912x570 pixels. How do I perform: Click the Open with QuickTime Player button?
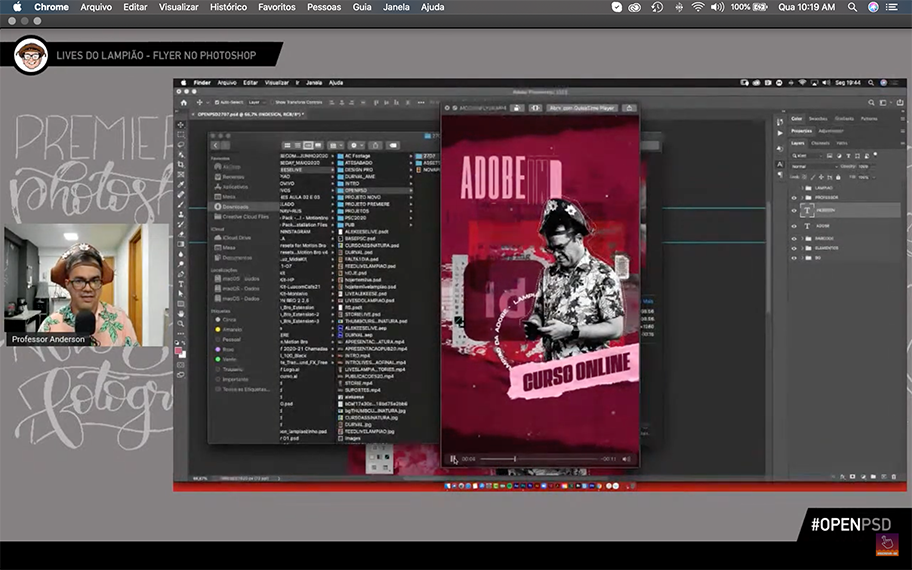click(x=581, y=108)
